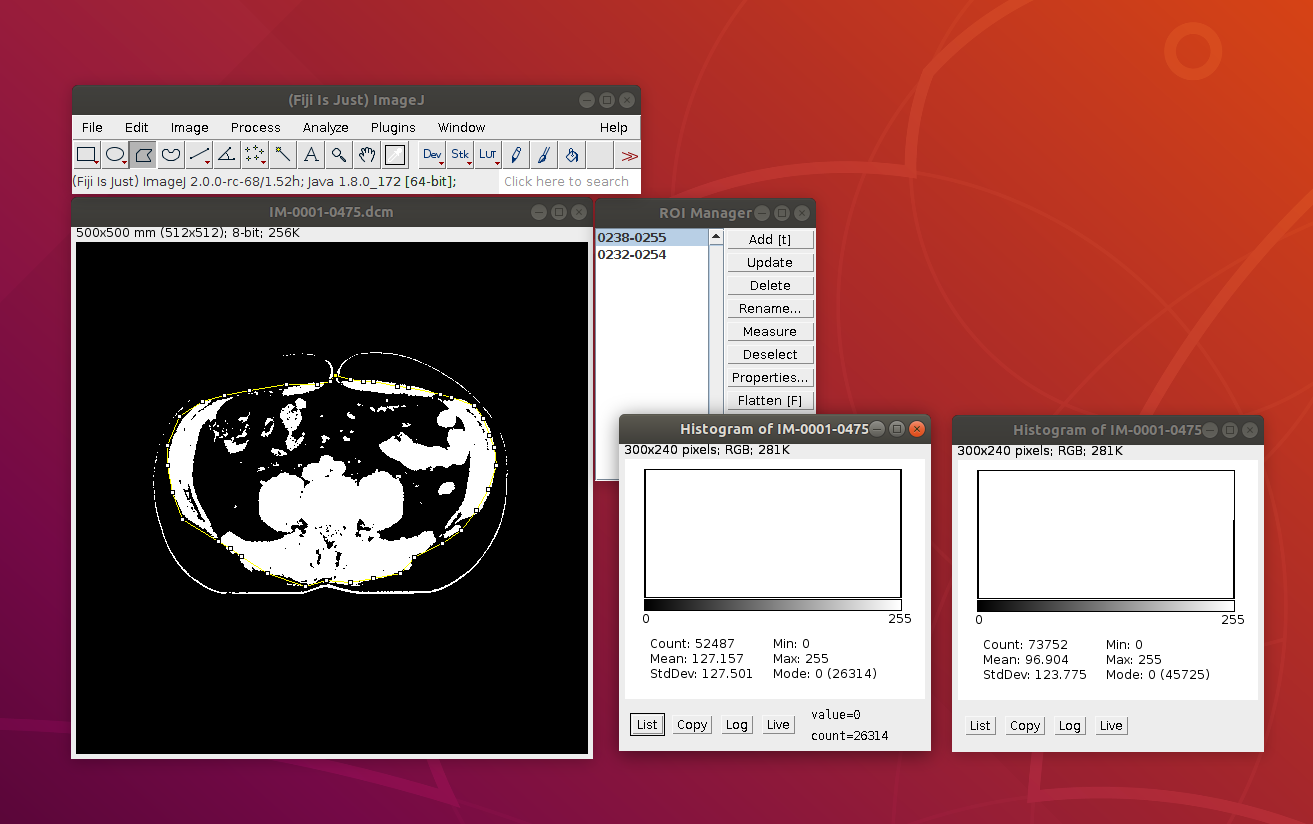Viewport: 1313px width, 824px height.
Task: Select the Oval selection tool
Action: (115, 155)
